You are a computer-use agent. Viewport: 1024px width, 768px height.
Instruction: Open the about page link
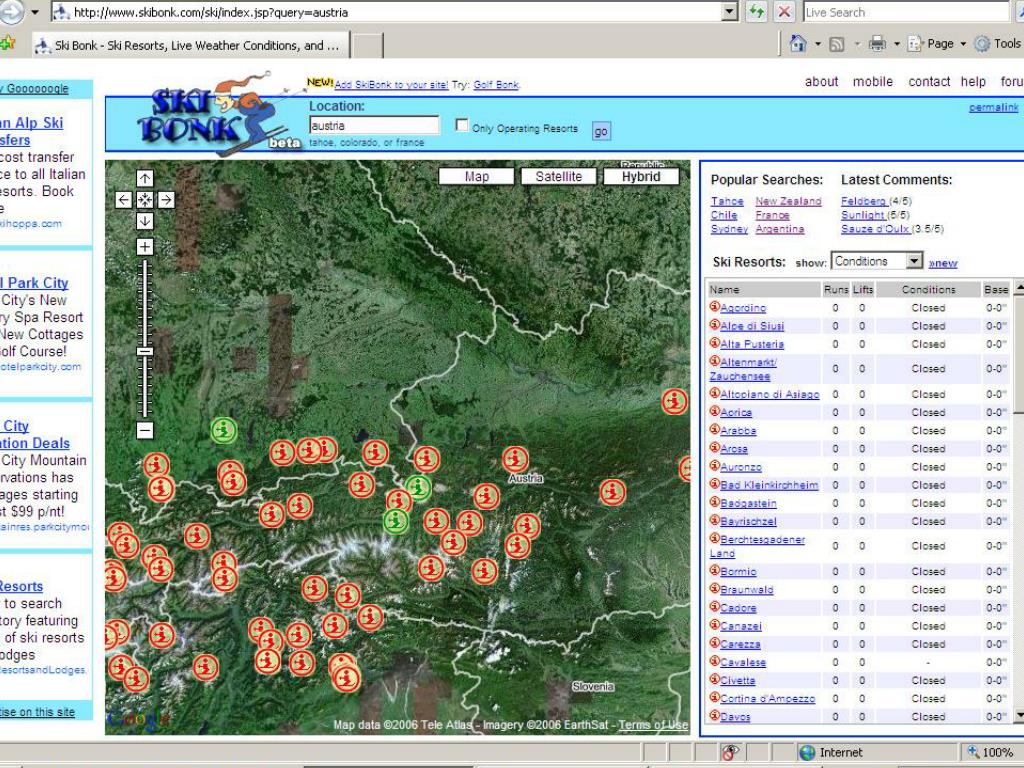tap(822, 82)
